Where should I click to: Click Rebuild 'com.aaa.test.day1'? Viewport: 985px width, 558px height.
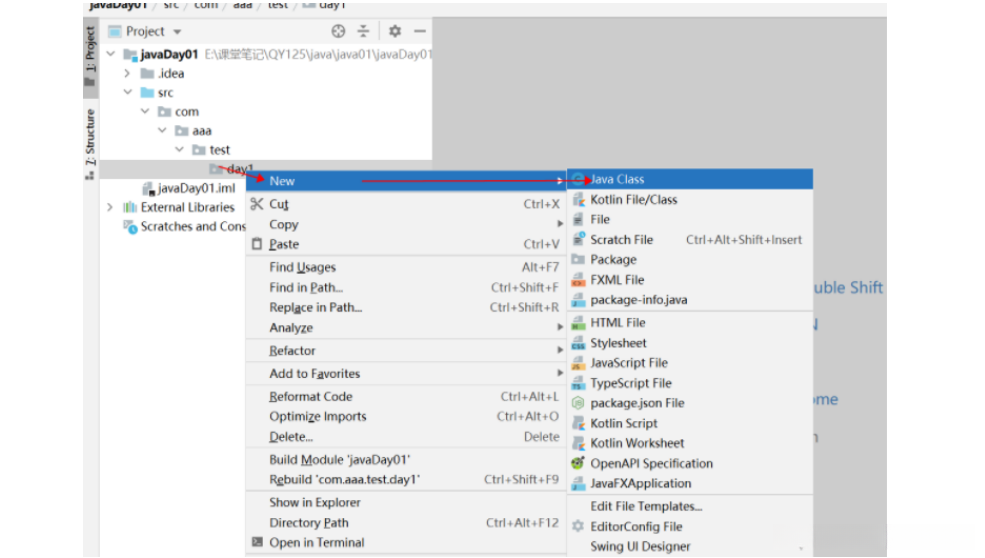pyautogui.click(x=406, y=479)
